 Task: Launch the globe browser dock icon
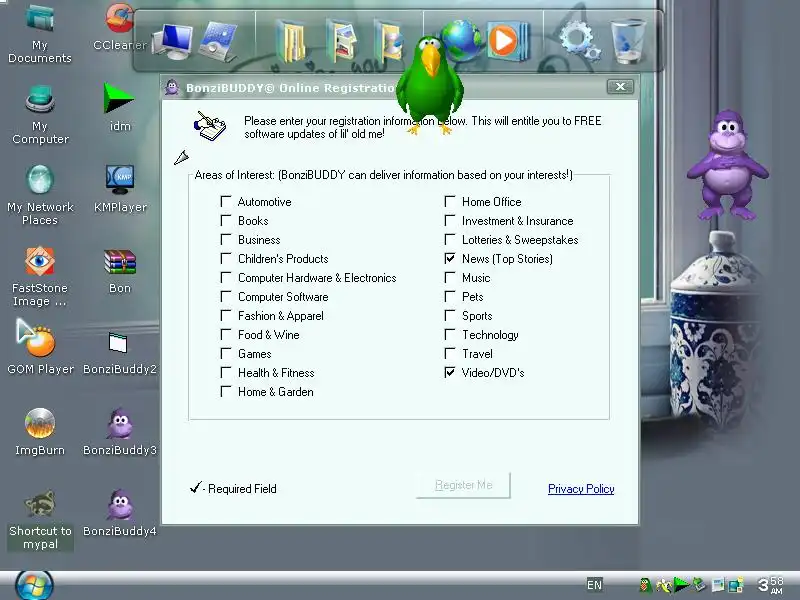(x=463, y=40)
